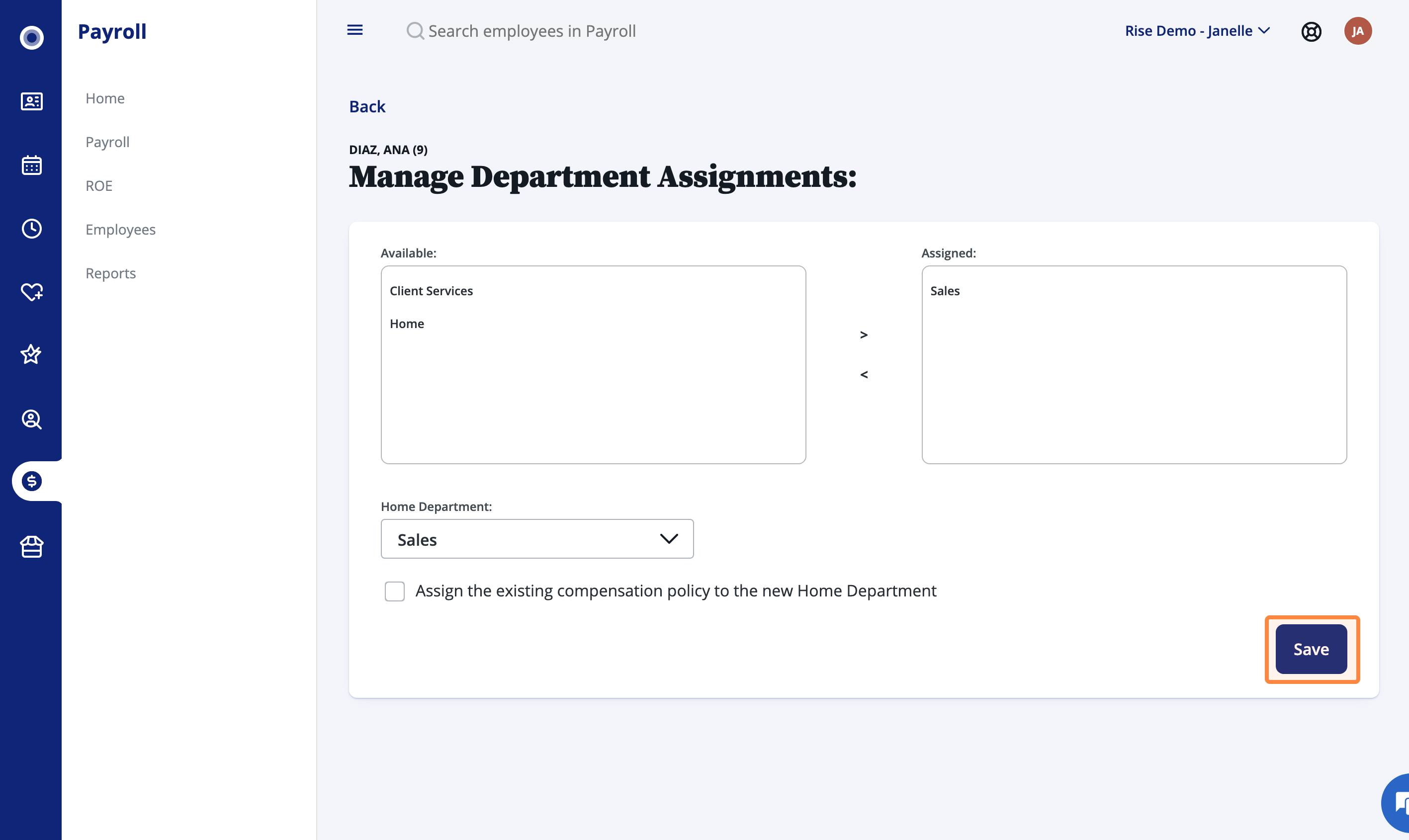Open ROE menu item
Image resolution: width=1409 pixels, height=840 pixels.
(x=99, y=186)
